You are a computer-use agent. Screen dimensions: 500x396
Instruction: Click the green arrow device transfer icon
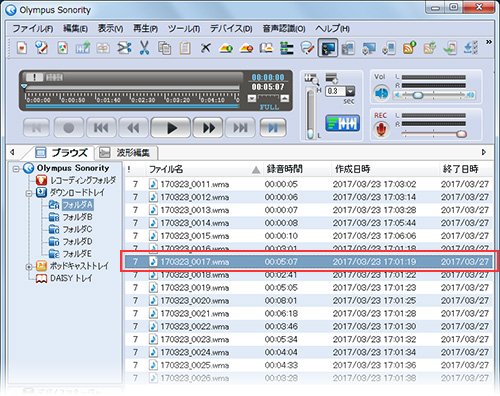coord(450,48)
